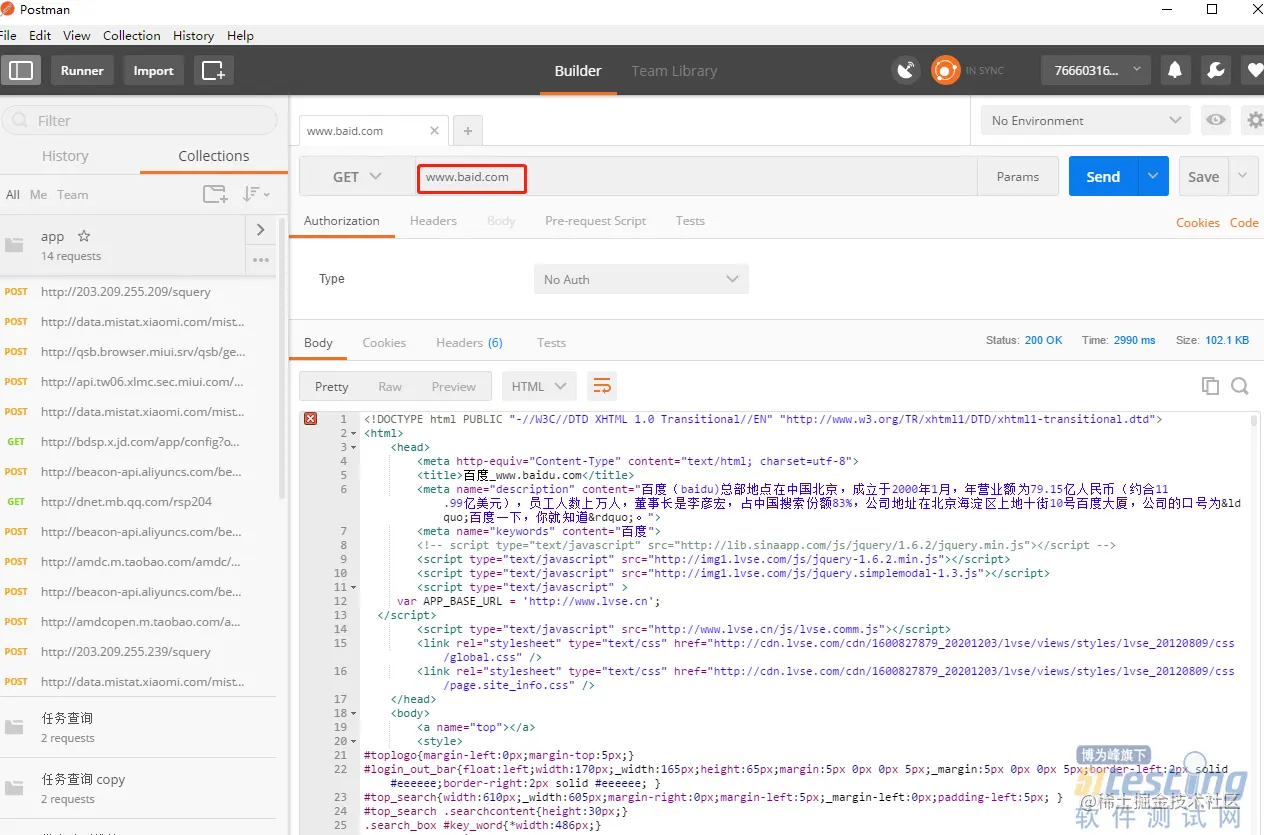Open the Collection menu
The image size is (1264, 835).
coord(132,35)
